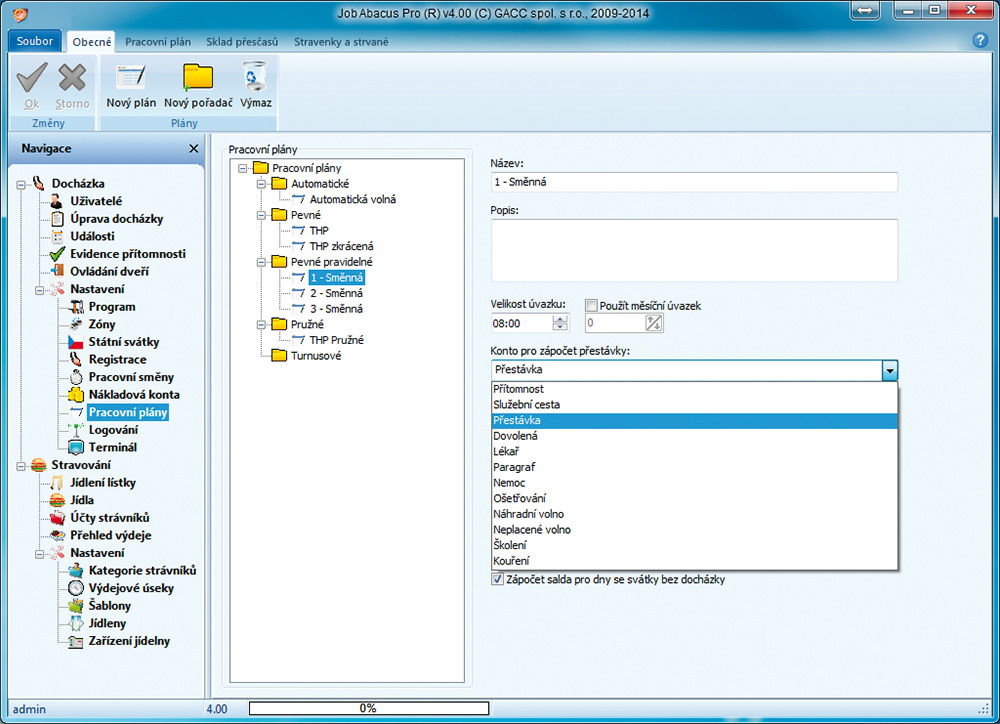The image size is (1000, 724).
Task: Click the Uživatelé icon in navigation
Action: click(x=57, y=201)
